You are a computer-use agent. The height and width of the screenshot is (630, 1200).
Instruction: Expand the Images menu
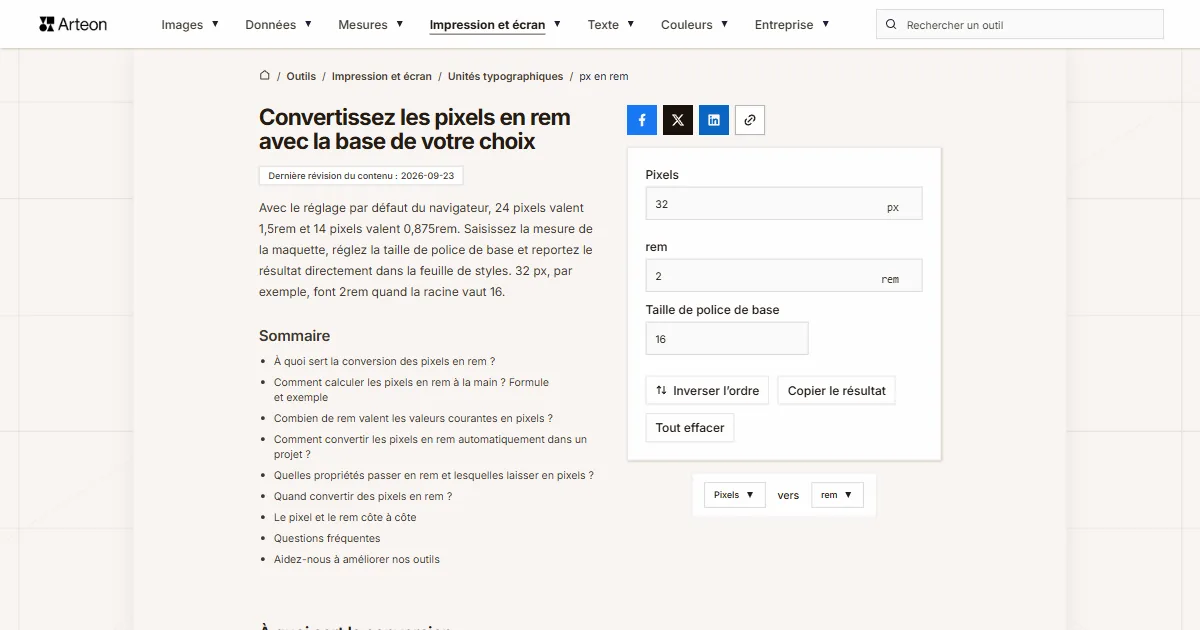pyautogui.click(x=190, y=25)
